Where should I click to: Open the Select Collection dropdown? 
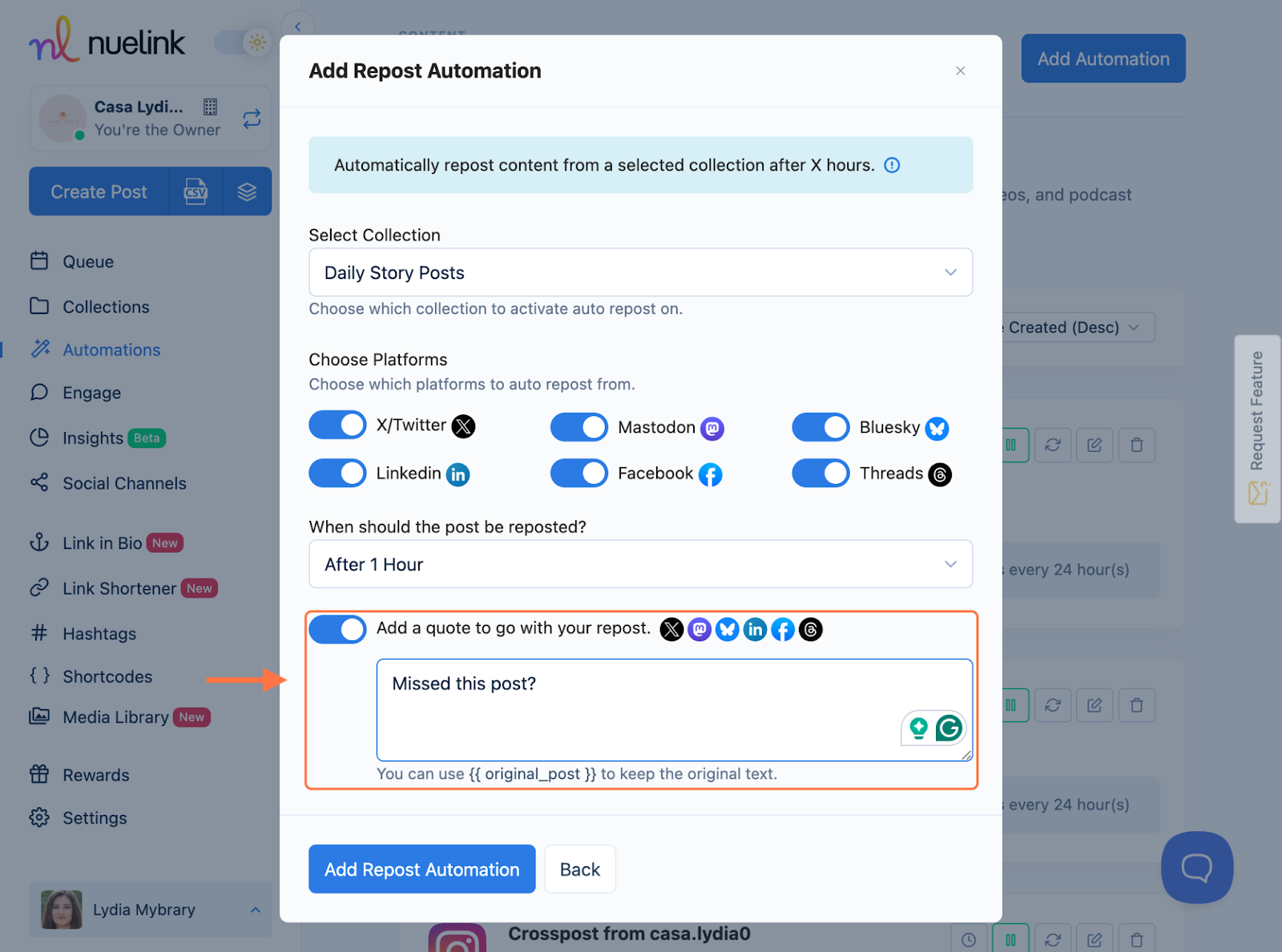(640, 272)
